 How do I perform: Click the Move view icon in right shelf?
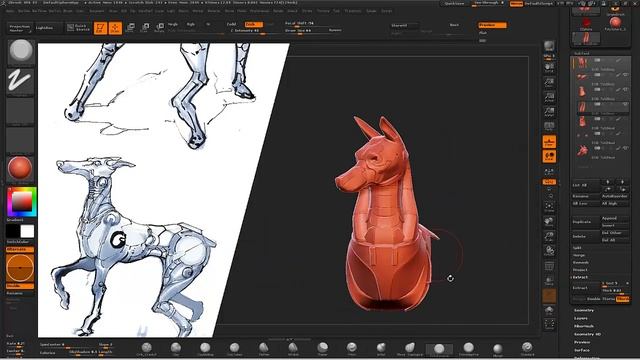click(549, 222)
